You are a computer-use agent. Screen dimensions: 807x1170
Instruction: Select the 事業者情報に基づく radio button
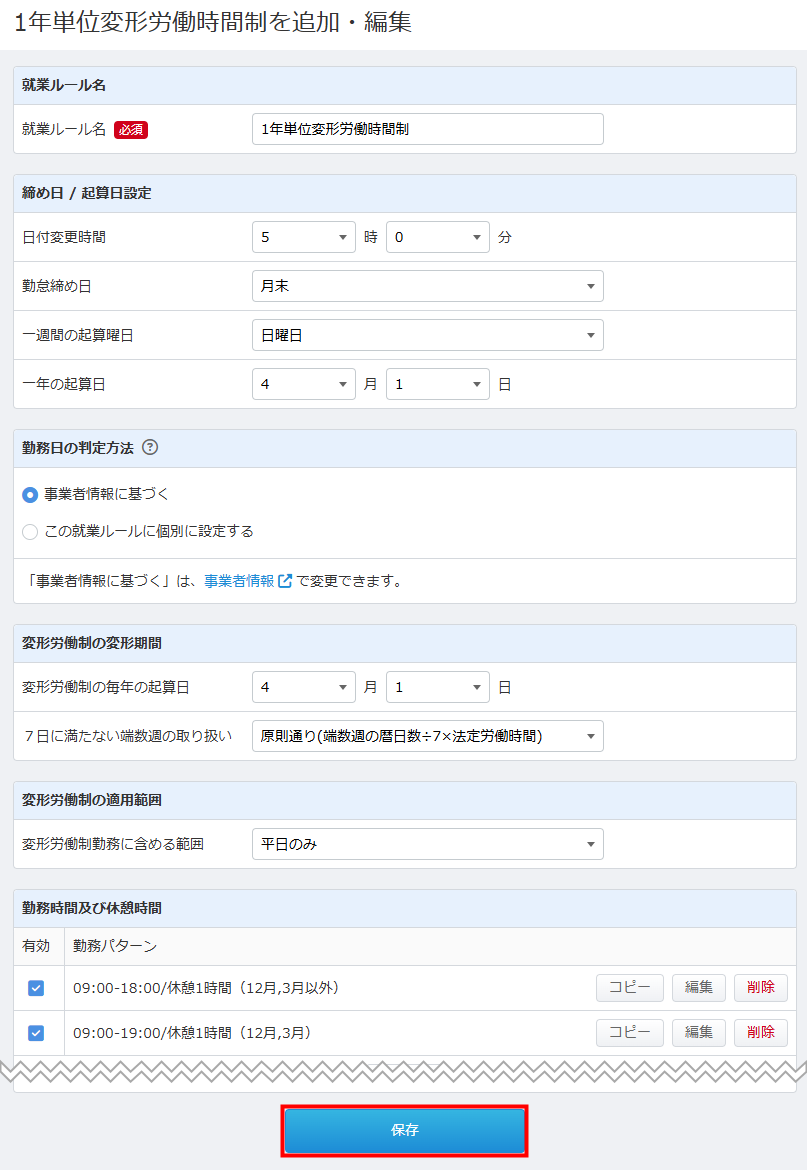(30, 495)
